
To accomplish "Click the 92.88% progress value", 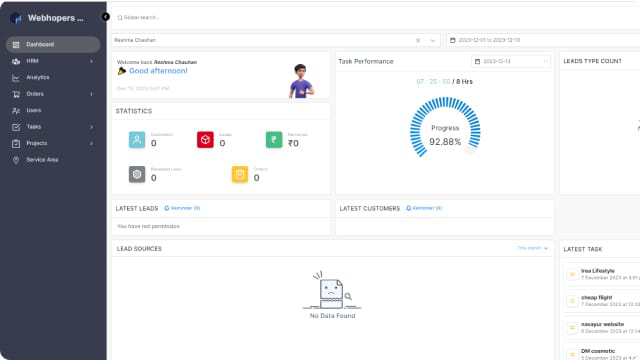I will pos(445,142).
